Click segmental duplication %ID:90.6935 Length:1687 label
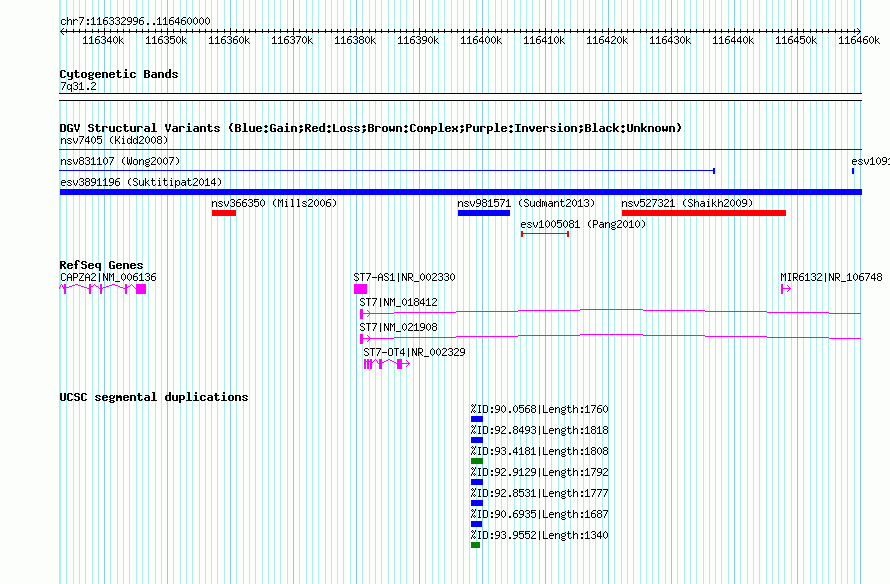 pyautogui.click(x=539, y=514)
